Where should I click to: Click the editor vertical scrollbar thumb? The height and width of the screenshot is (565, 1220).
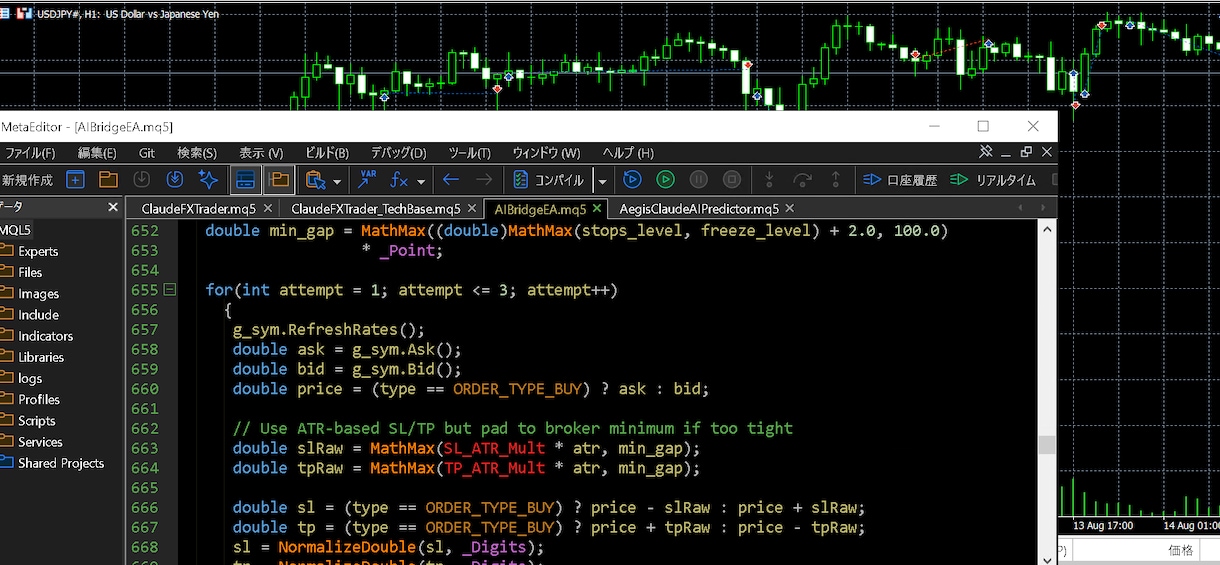[x=1047, y=446]
